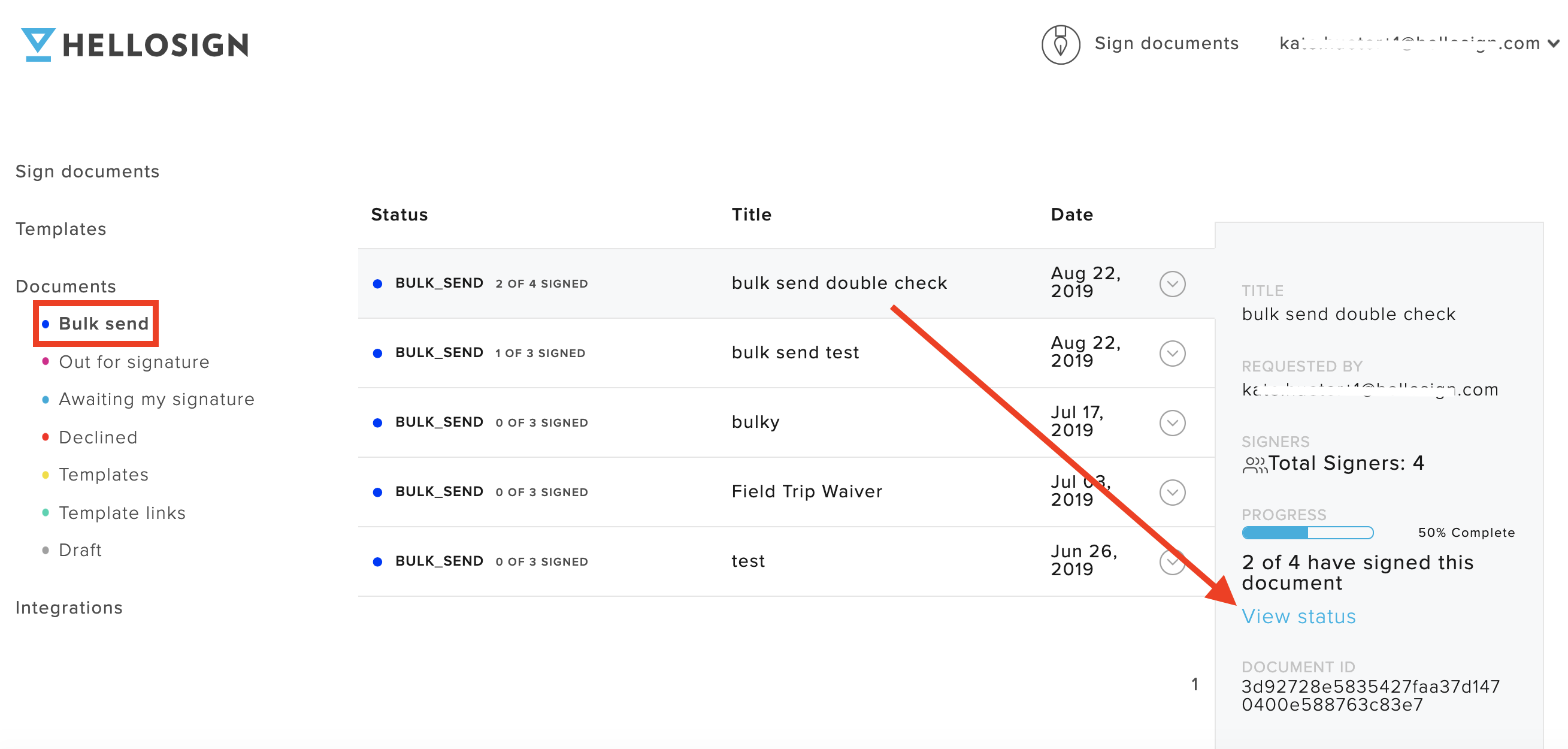Click 'Jul 17, 2019' date cell
This screenshot has height=749, width=1568.
point(1077,421)
